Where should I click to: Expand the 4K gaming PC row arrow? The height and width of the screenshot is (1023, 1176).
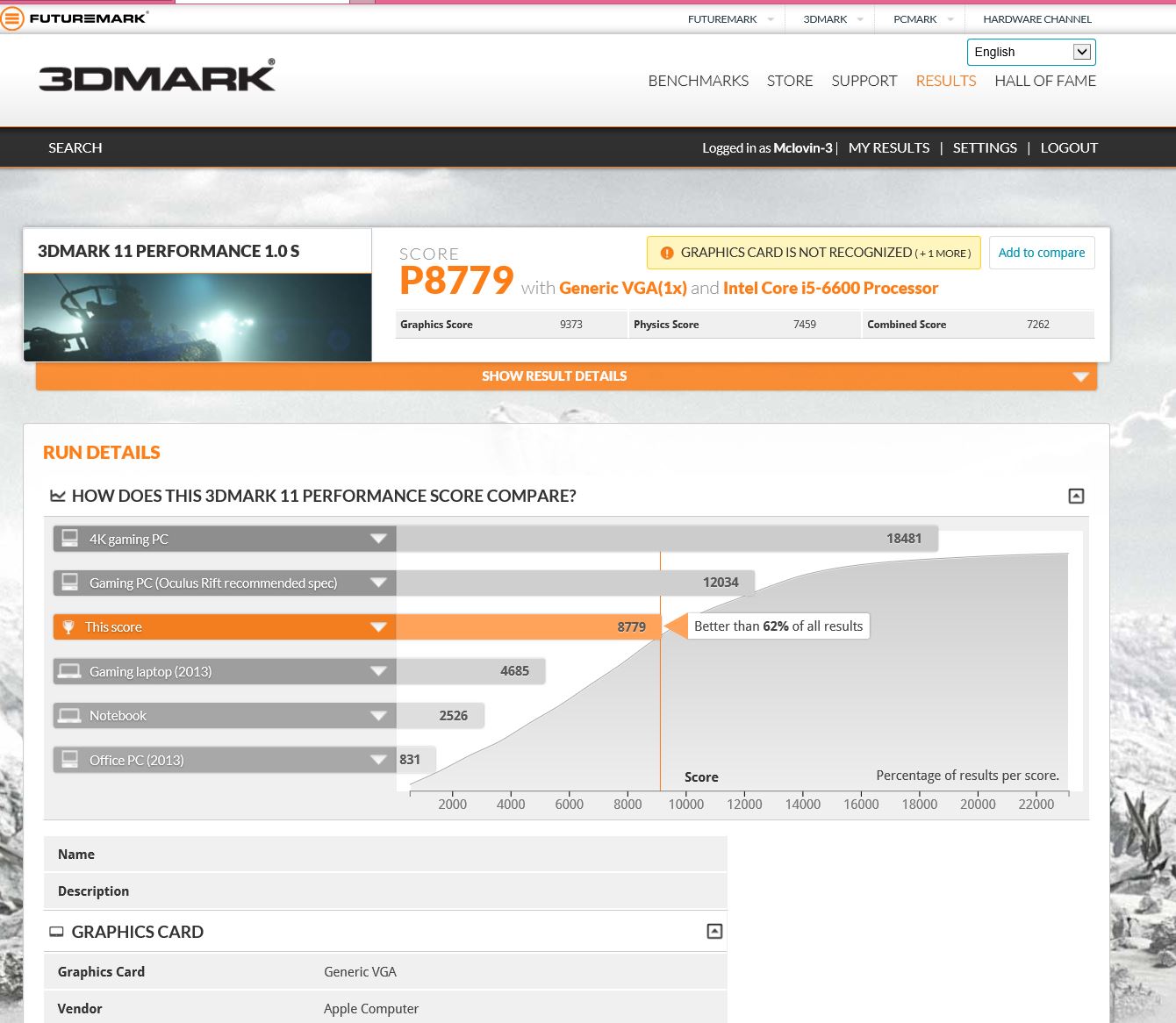(x=378, y=539)
